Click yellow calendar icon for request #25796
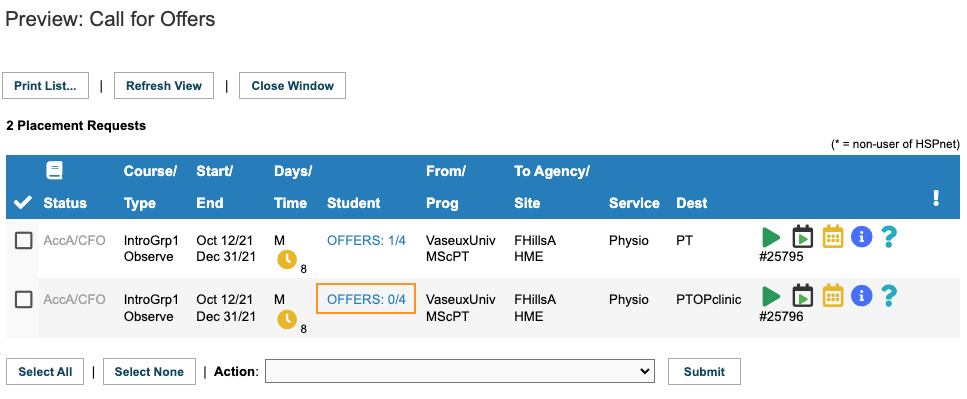 pyautogui.click(x=833, y=295)
